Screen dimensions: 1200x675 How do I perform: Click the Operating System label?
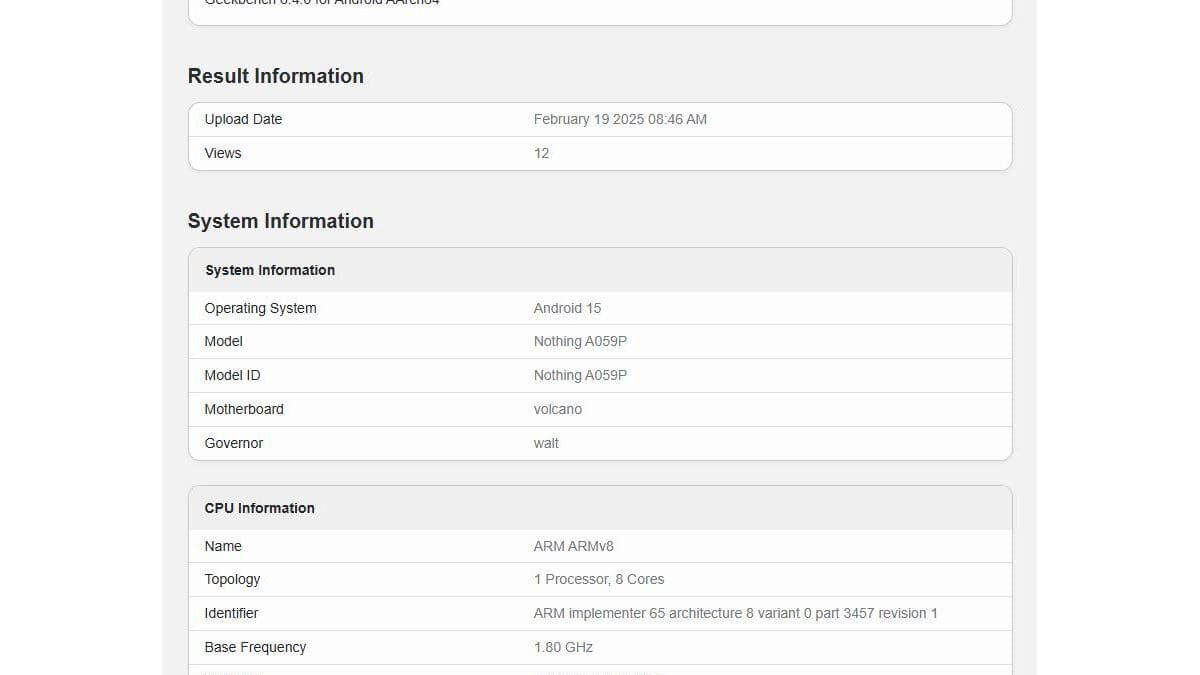pyautogui.click(x=260, y=308)
